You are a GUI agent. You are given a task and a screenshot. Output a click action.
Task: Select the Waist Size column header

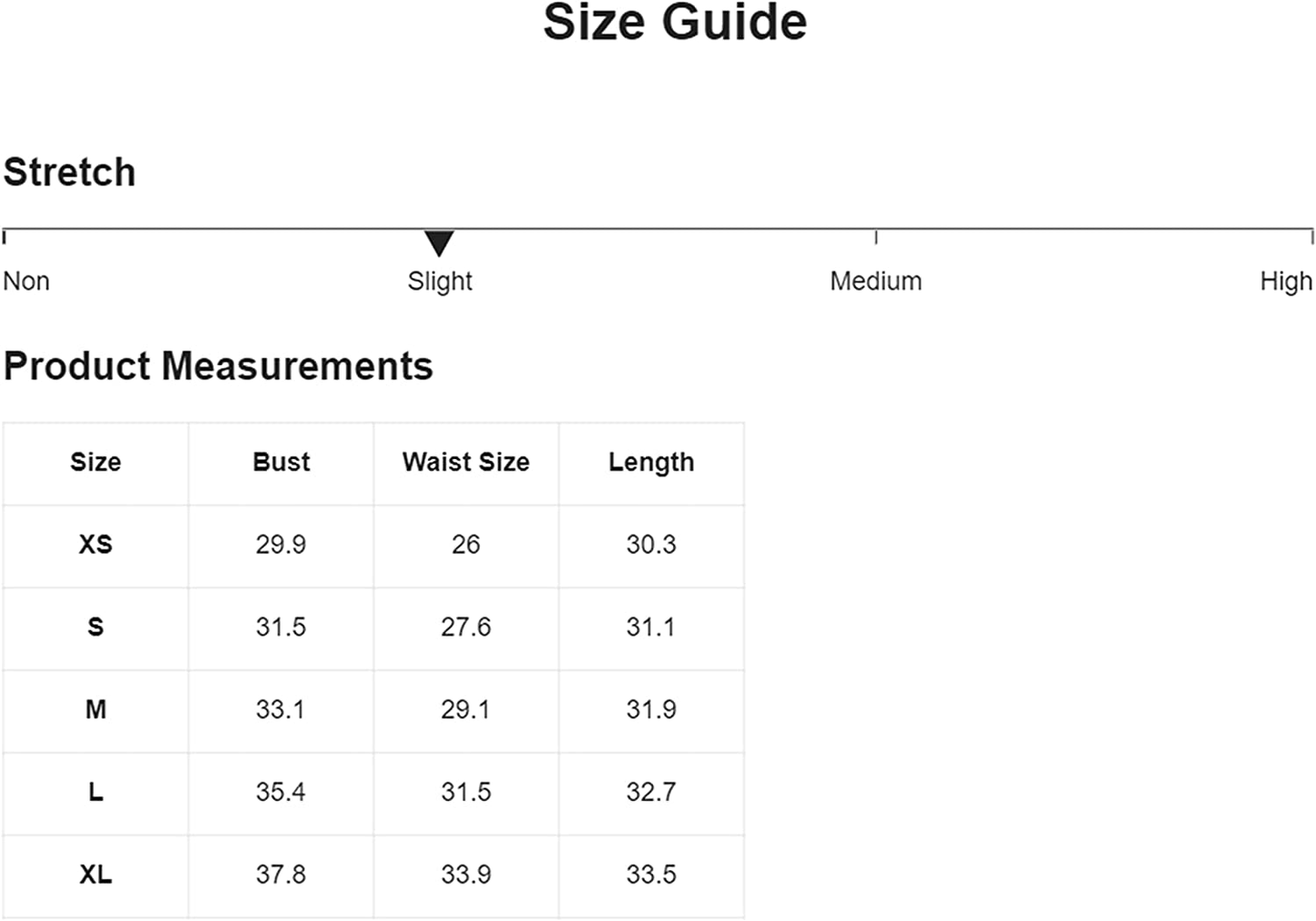click(x=466, y=462)
